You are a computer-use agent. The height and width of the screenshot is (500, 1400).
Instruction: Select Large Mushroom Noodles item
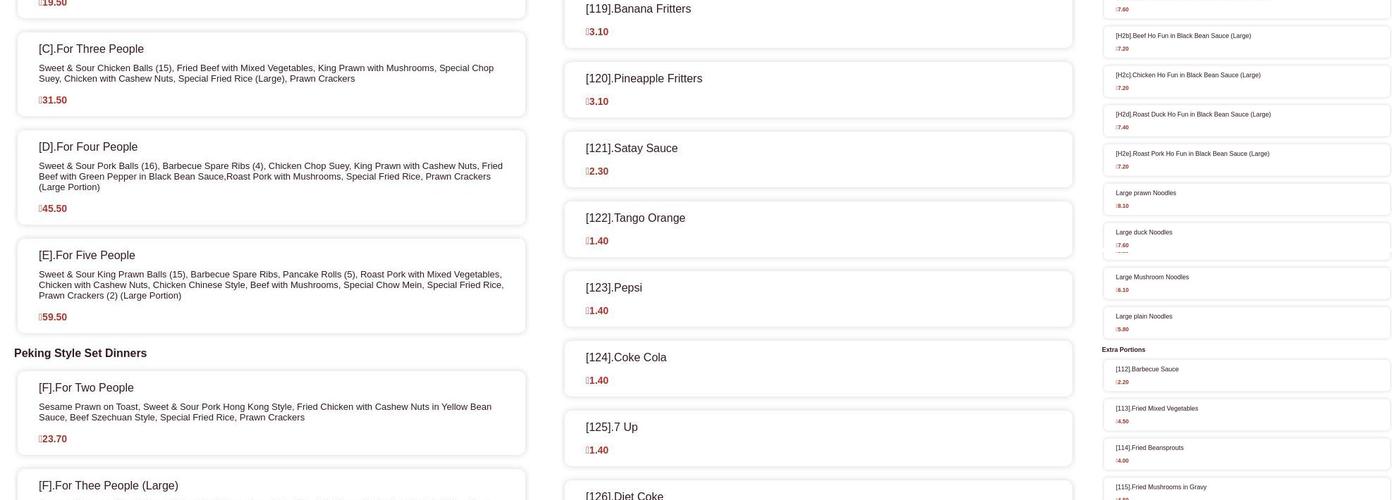click(1246, 283)
